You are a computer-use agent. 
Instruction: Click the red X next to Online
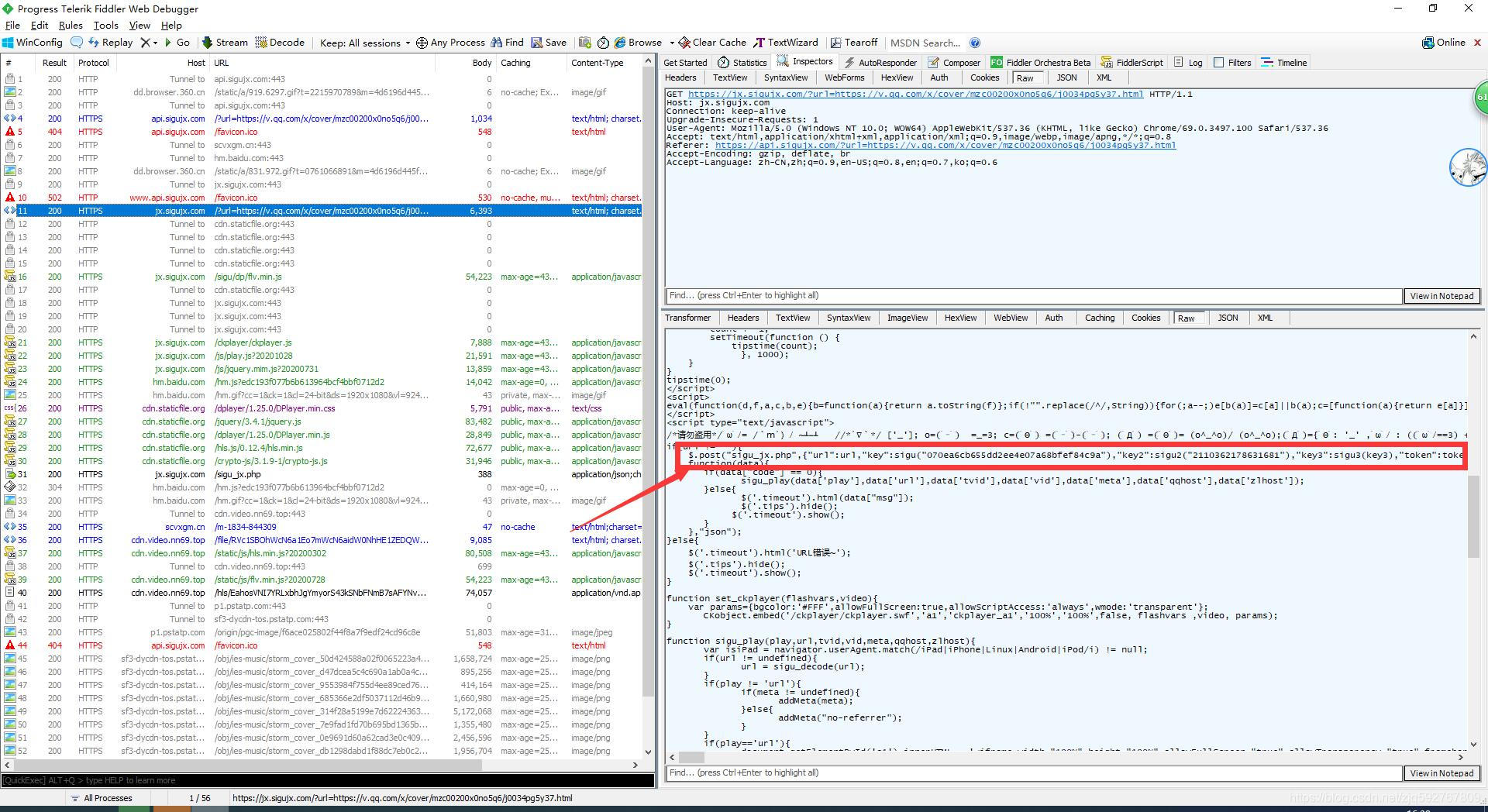(x=1477, y=43)
